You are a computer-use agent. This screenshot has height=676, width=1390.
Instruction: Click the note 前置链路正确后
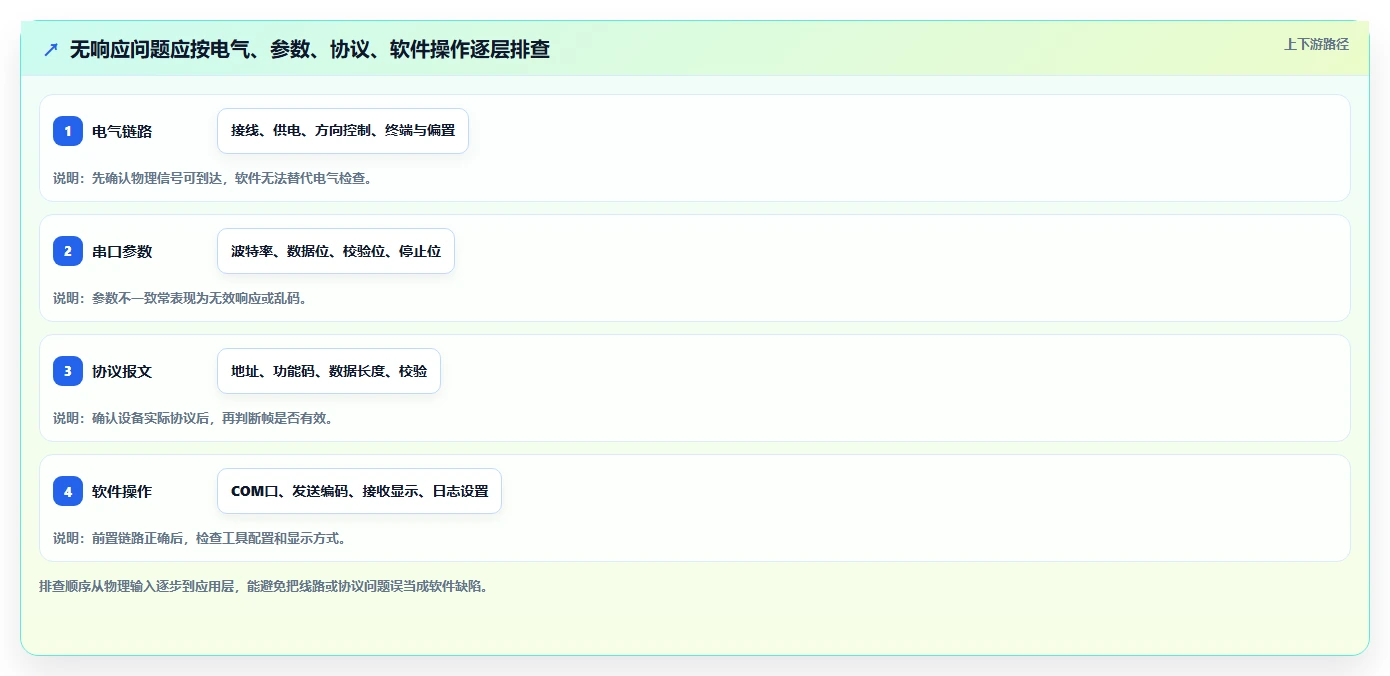pos(137,538)
